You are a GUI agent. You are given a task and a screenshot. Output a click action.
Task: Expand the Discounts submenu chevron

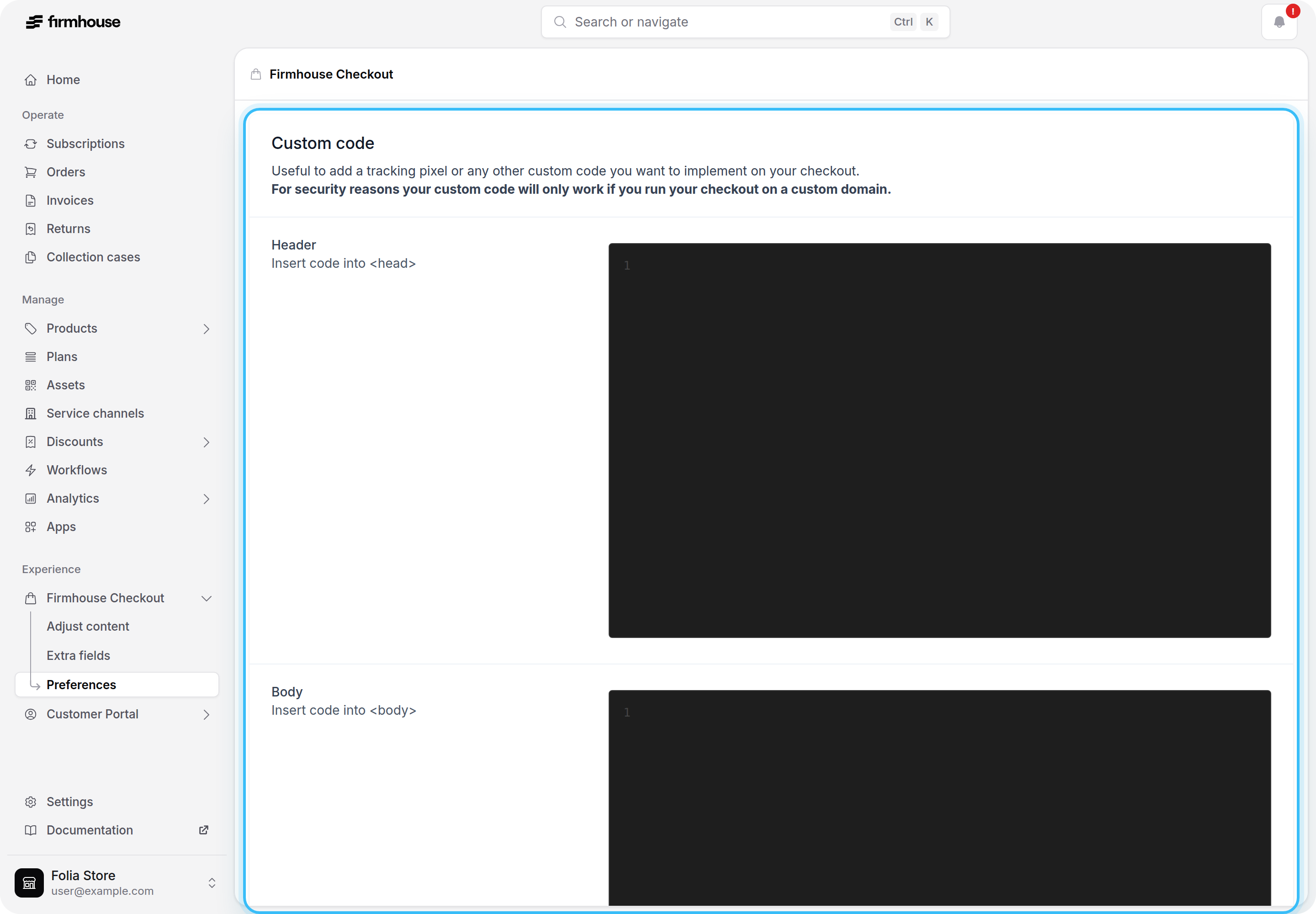206,442
